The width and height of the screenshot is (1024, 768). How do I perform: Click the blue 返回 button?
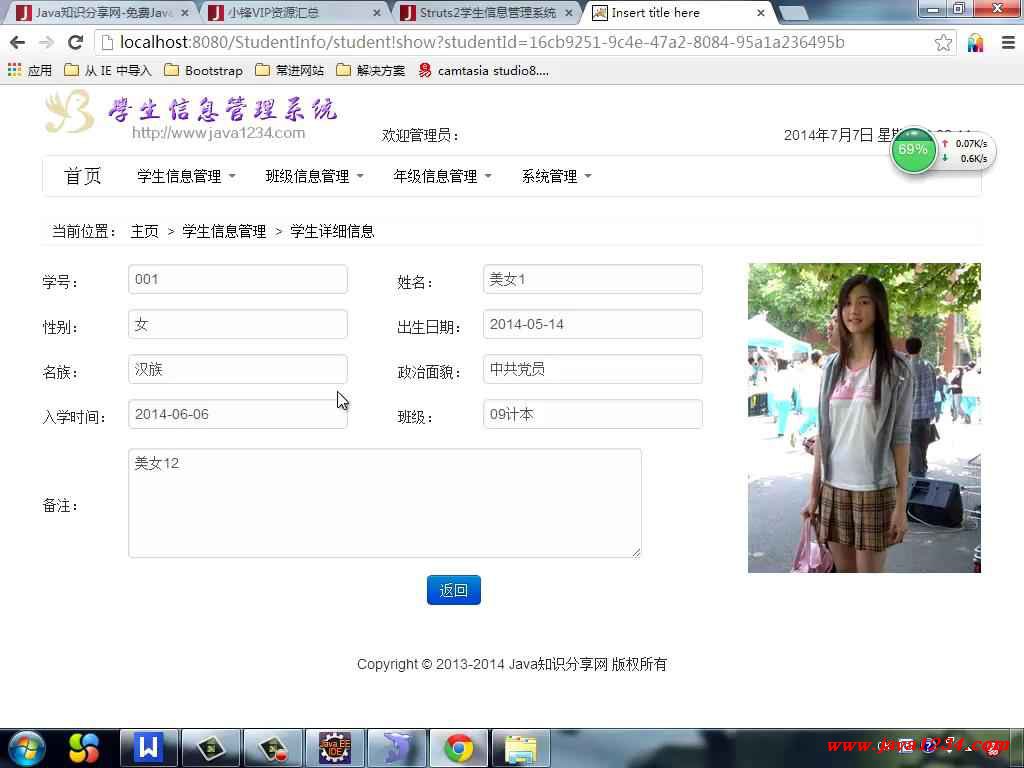click(x=454, y=590)
